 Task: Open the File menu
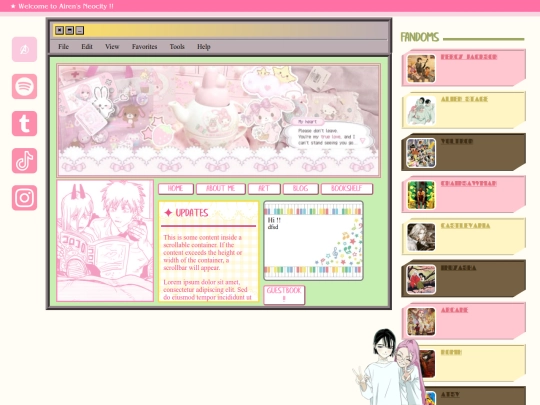point(63,46)
